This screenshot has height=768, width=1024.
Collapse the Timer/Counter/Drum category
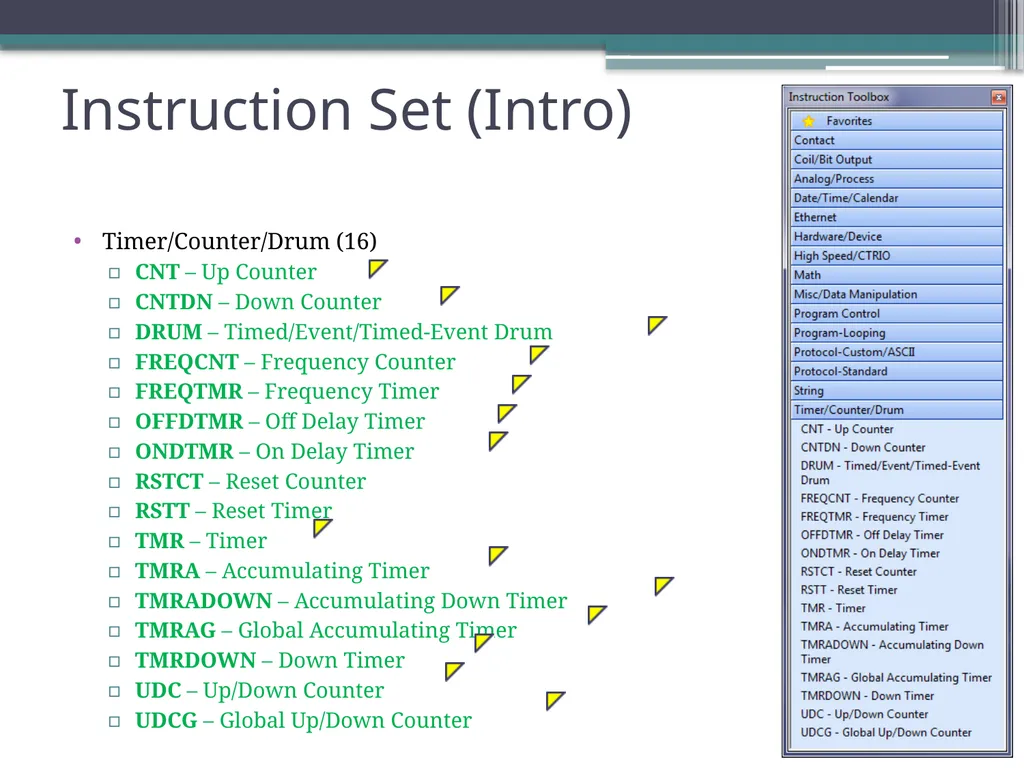[x=897, y=410]
